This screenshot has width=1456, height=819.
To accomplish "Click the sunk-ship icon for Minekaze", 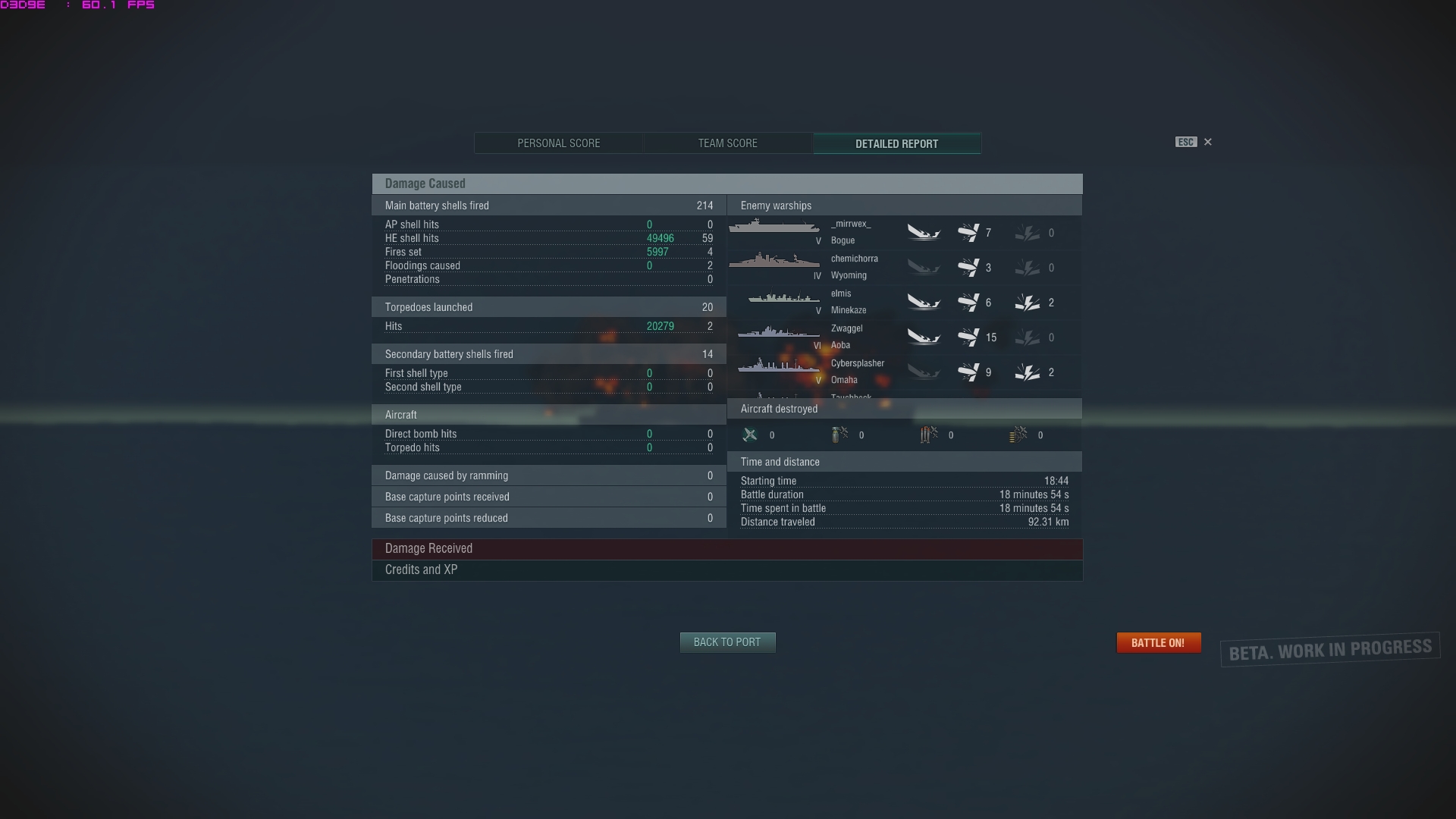I will [x=924, y=303].
